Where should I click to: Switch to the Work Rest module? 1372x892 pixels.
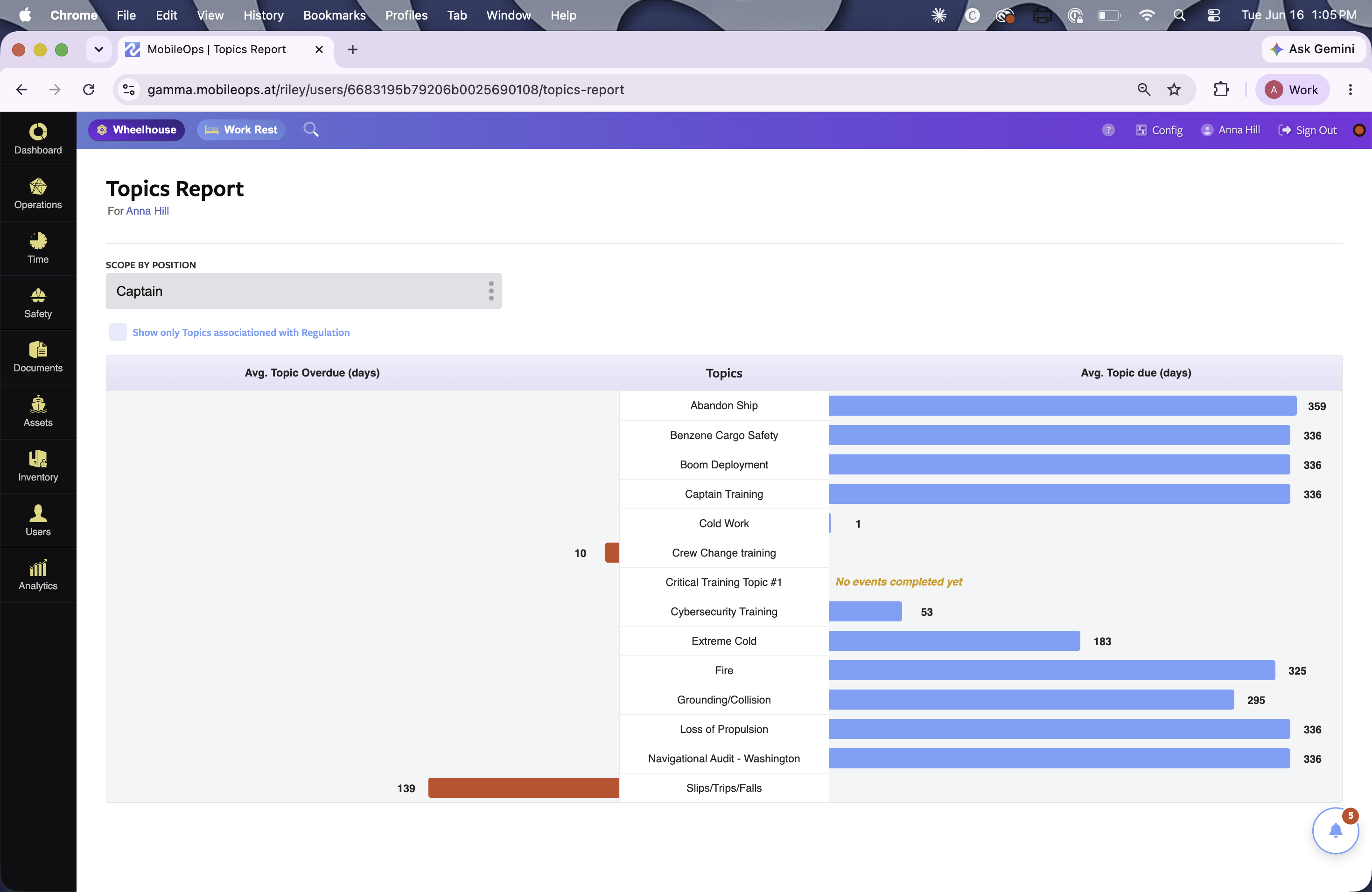click(x=242, y=130)
